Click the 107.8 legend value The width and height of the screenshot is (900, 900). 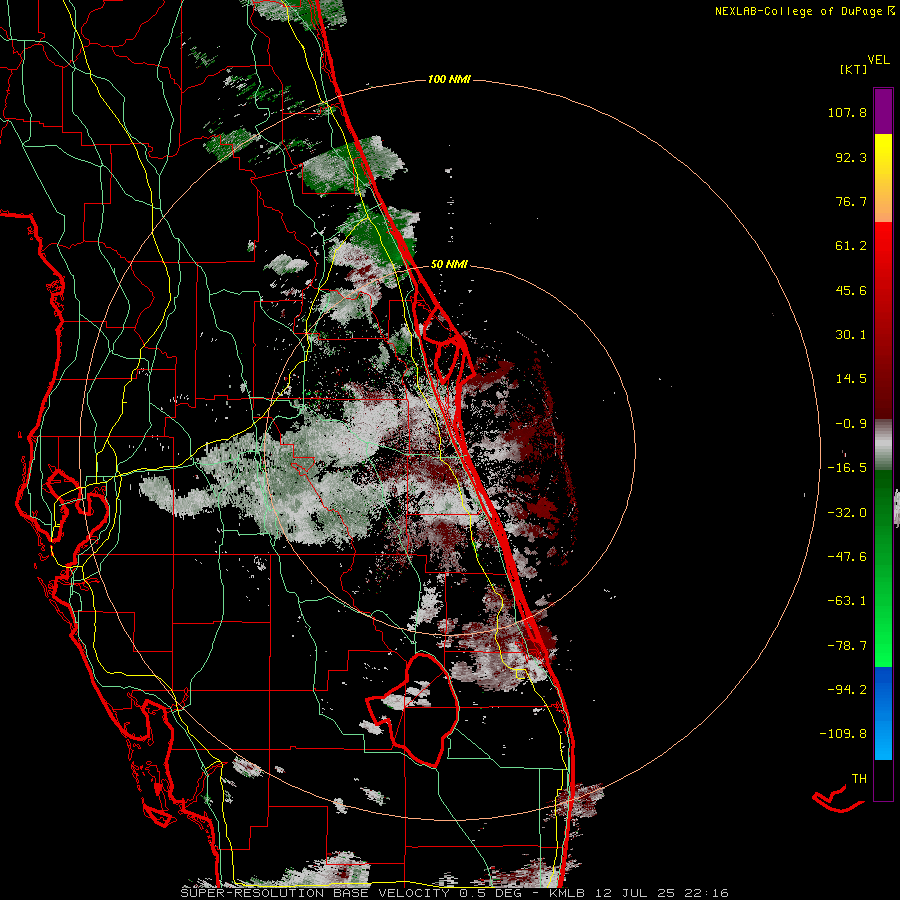pyautogui.click(x=847, y=112)
